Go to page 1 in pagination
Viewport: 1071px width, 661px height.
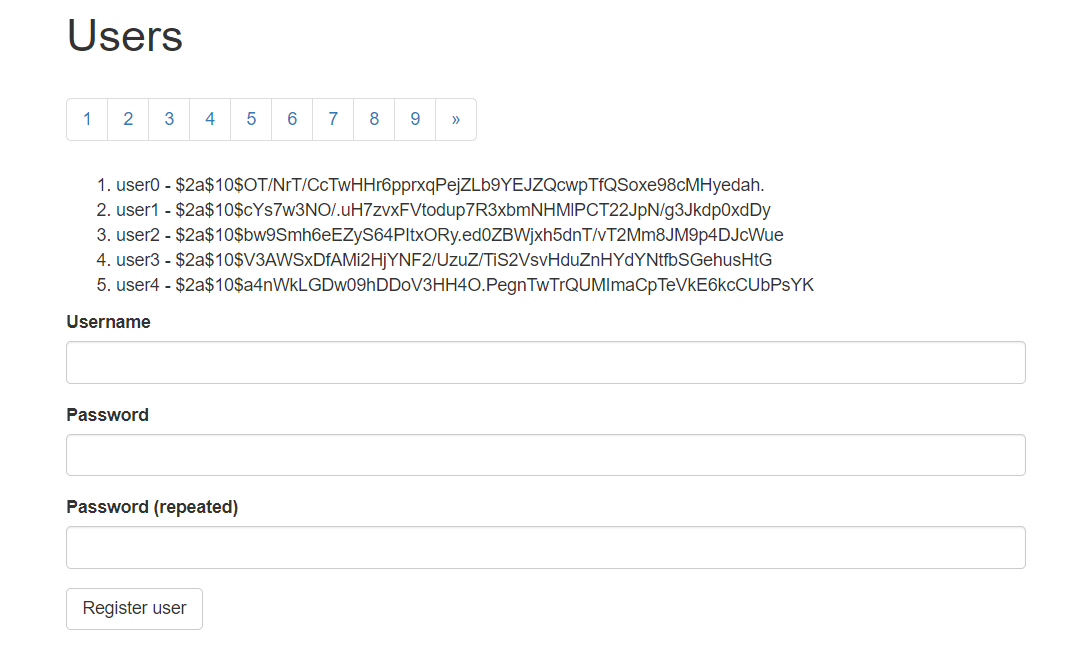tap(87, 119)
